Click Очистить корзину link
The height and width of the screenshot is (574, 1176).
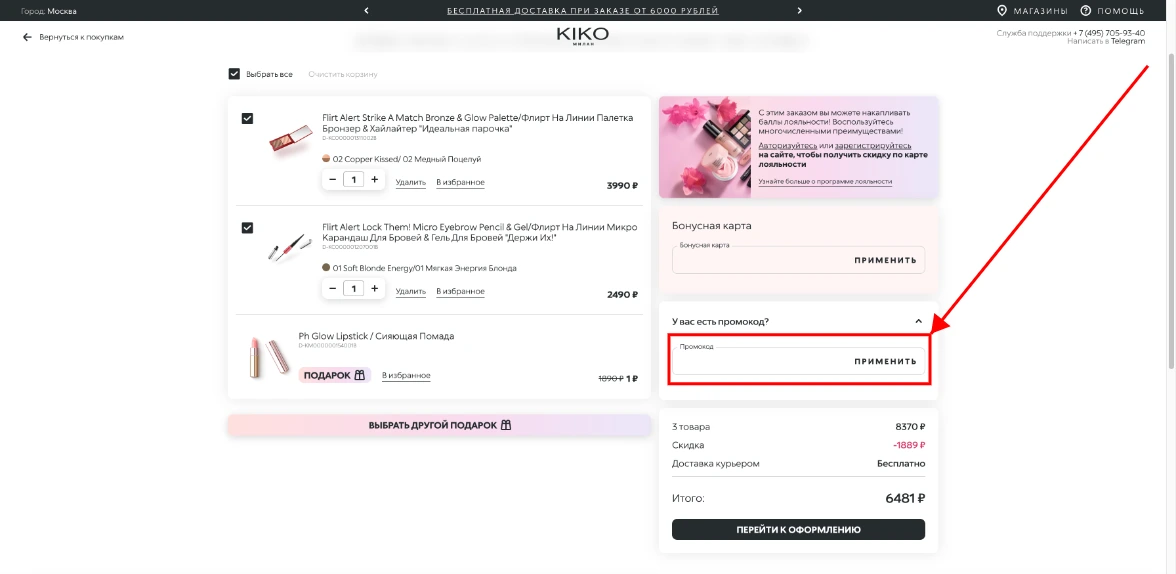[x=343, y=74]
